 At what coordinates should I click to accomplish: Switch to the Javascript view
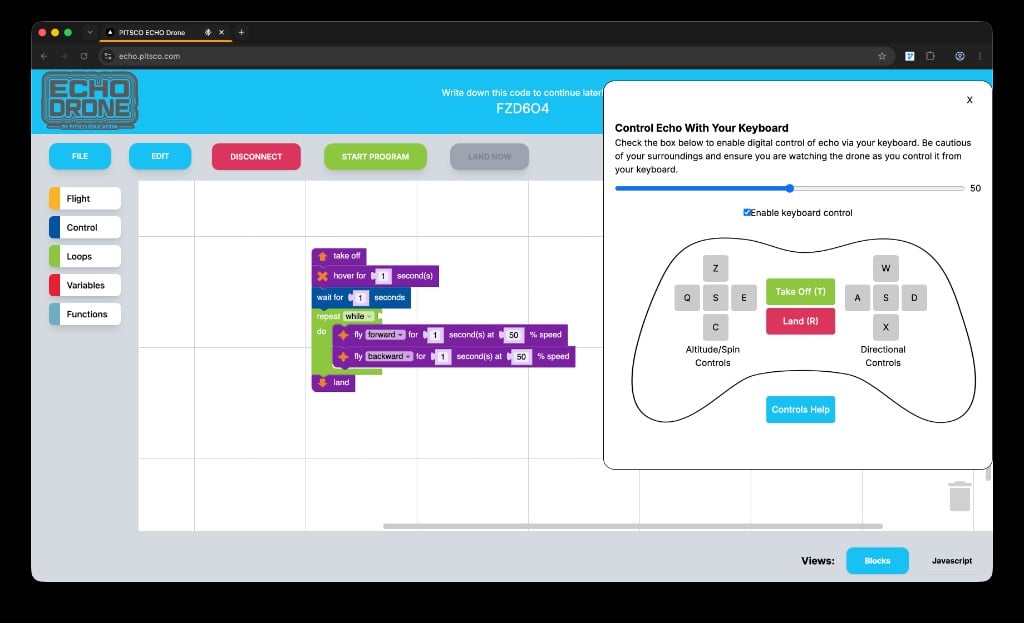(x=952, y=561)
